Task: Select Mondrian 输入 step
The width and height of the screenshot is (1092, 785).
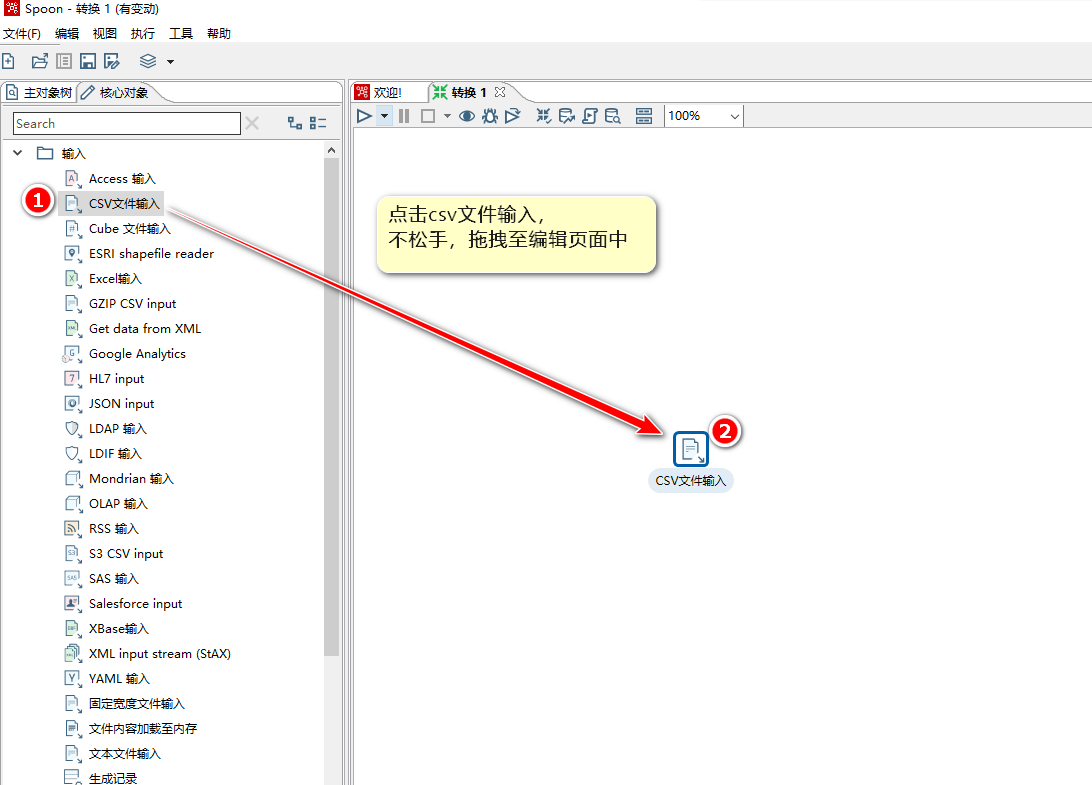Action: 119,479
